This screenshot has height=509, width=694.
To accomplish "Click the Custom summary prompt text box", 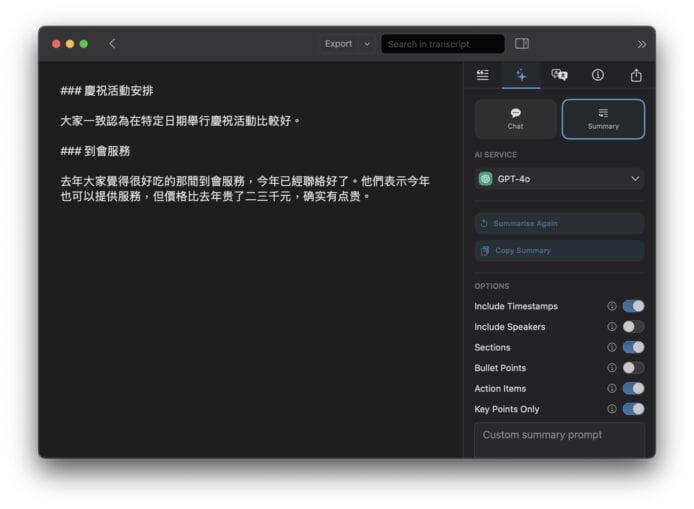I will coord(559,440).
